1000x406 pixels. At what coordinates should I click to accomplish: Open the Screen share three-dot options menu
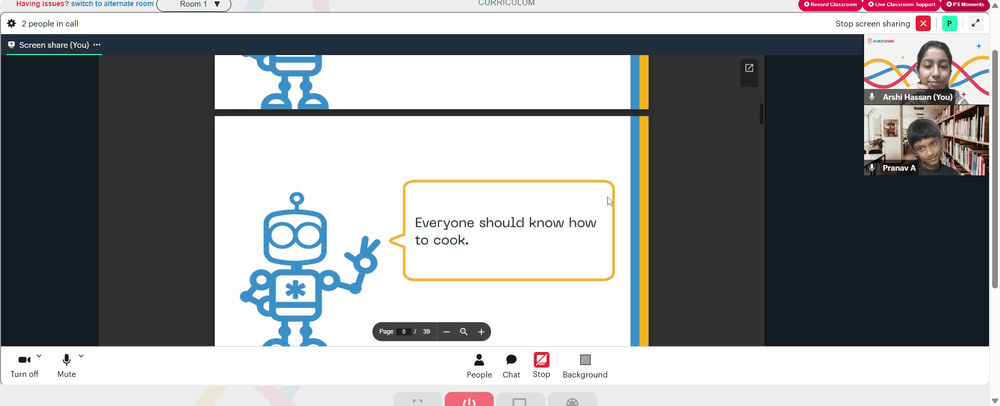pos(97,45)
